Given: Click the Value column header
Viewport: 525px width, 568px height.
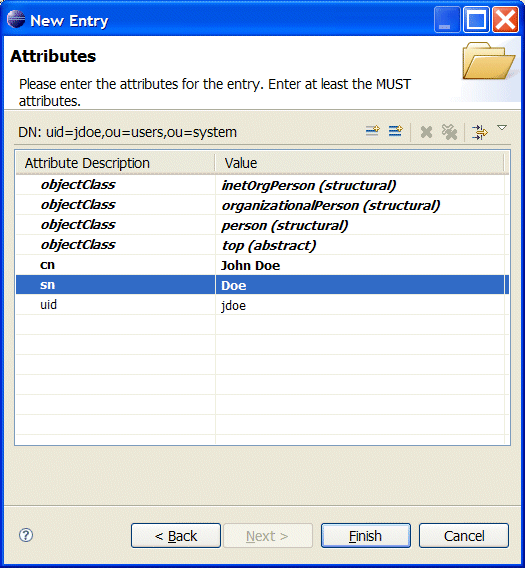Looking at the screenshot, I should coord(359,163).
